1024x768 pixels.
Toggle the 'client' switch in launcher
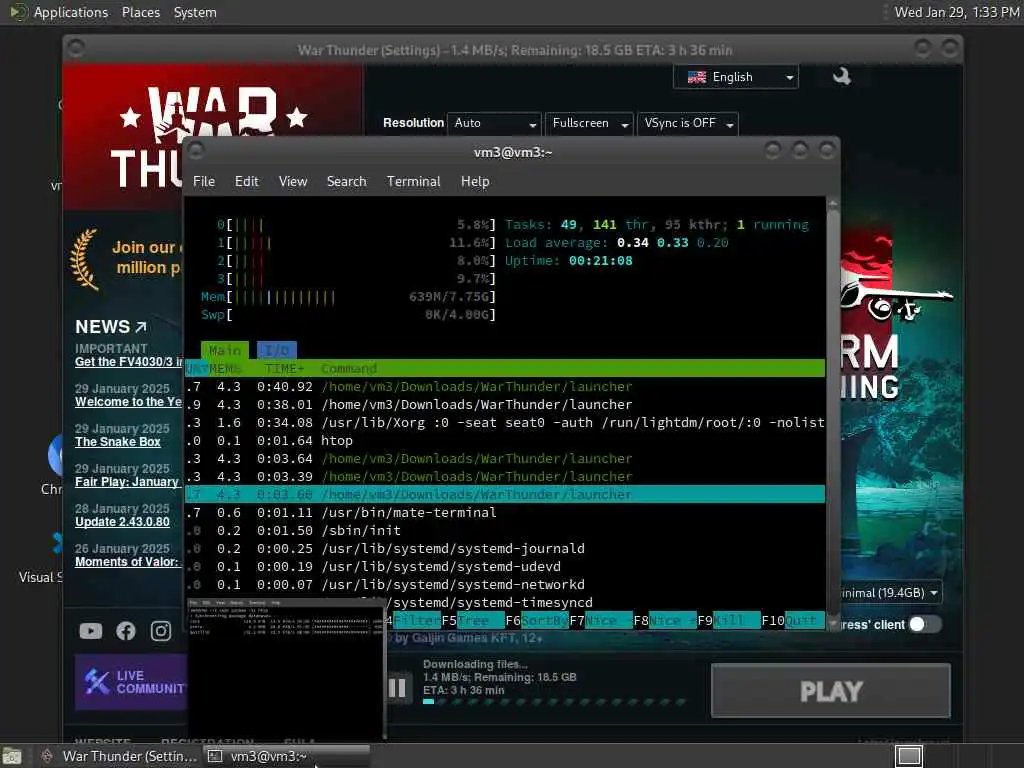(925, 624)
